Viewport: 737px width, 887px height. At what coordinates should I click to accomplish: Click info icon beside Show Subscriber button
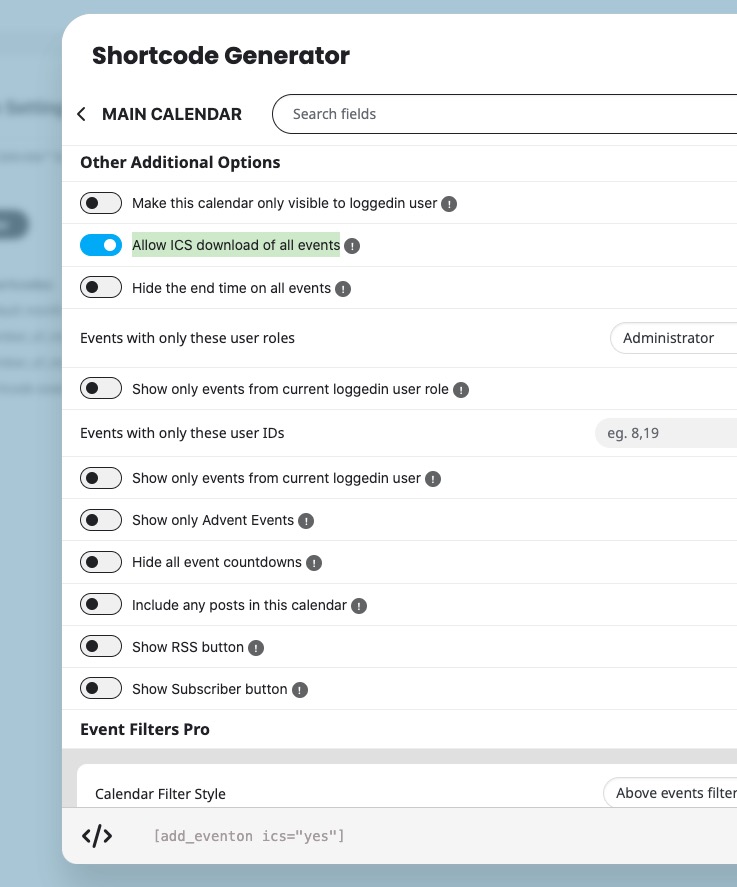point(300,690)
